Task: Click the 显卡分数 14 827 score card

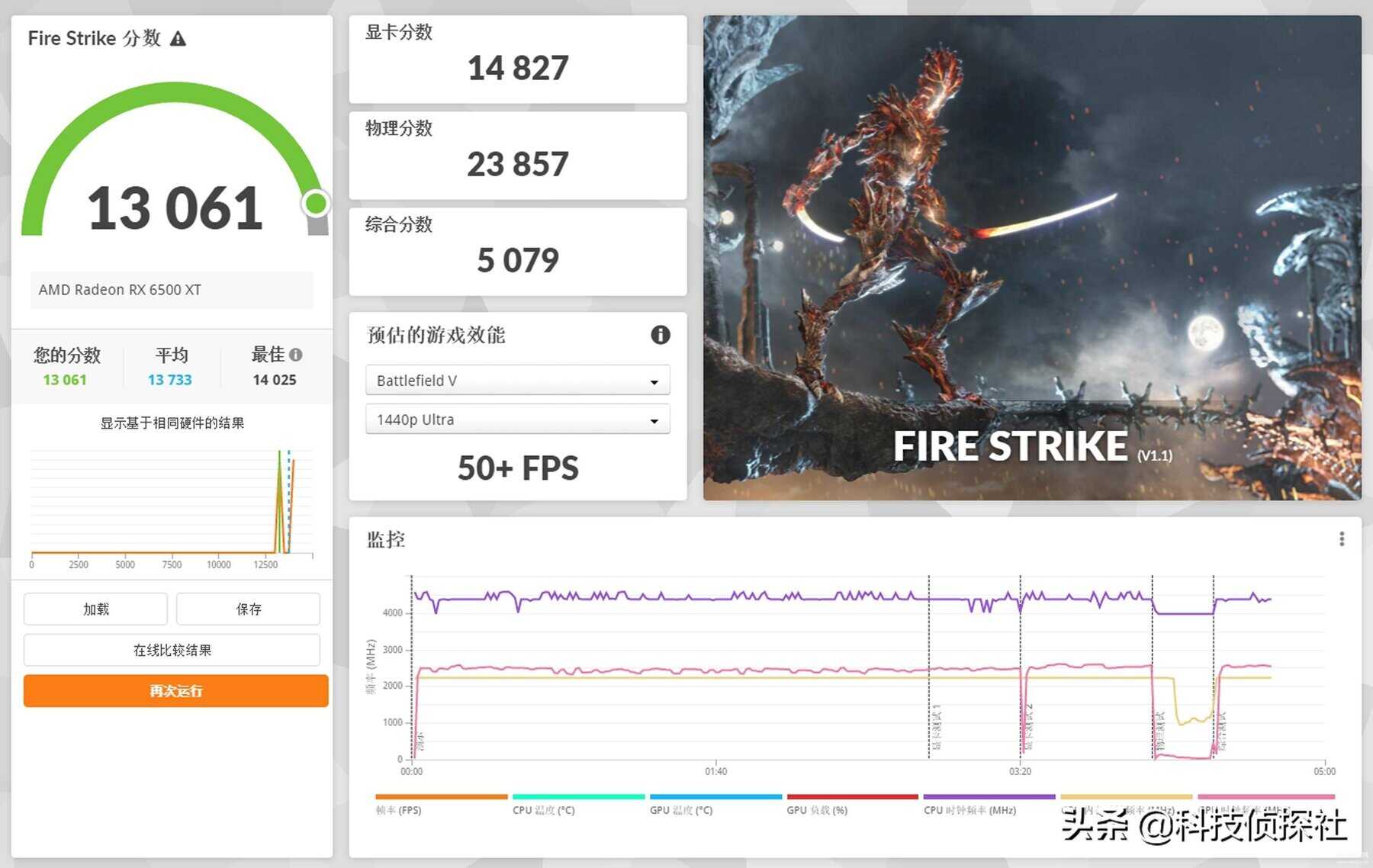Action: (518, 59)
